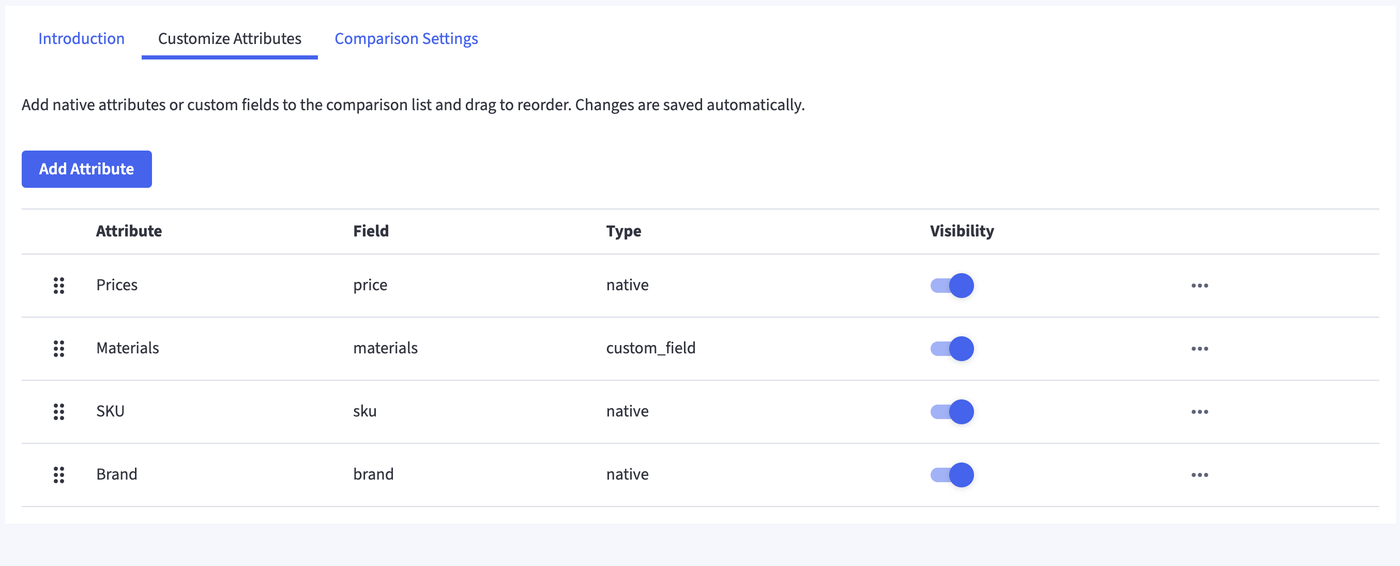This screenshot has height=566, width=1400.
Task: Click the 'brand' field value
Action: [373, 474]
